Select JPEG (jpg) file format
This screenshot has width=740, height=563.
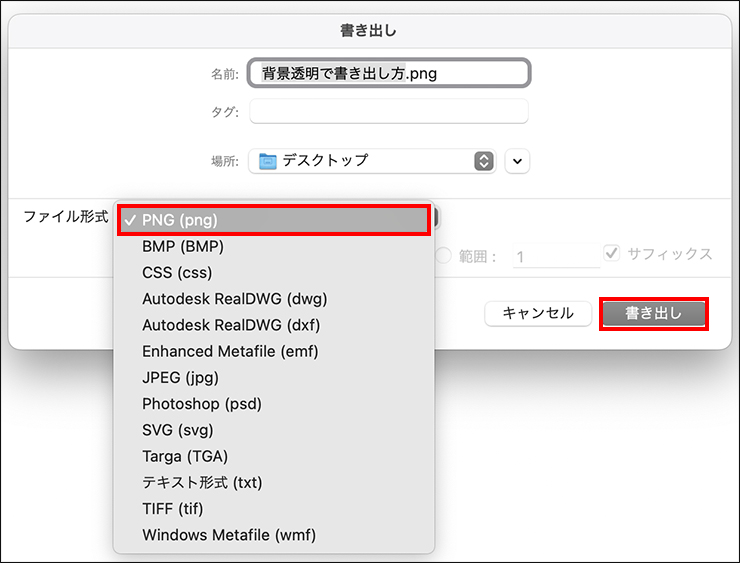coord(180,377)
